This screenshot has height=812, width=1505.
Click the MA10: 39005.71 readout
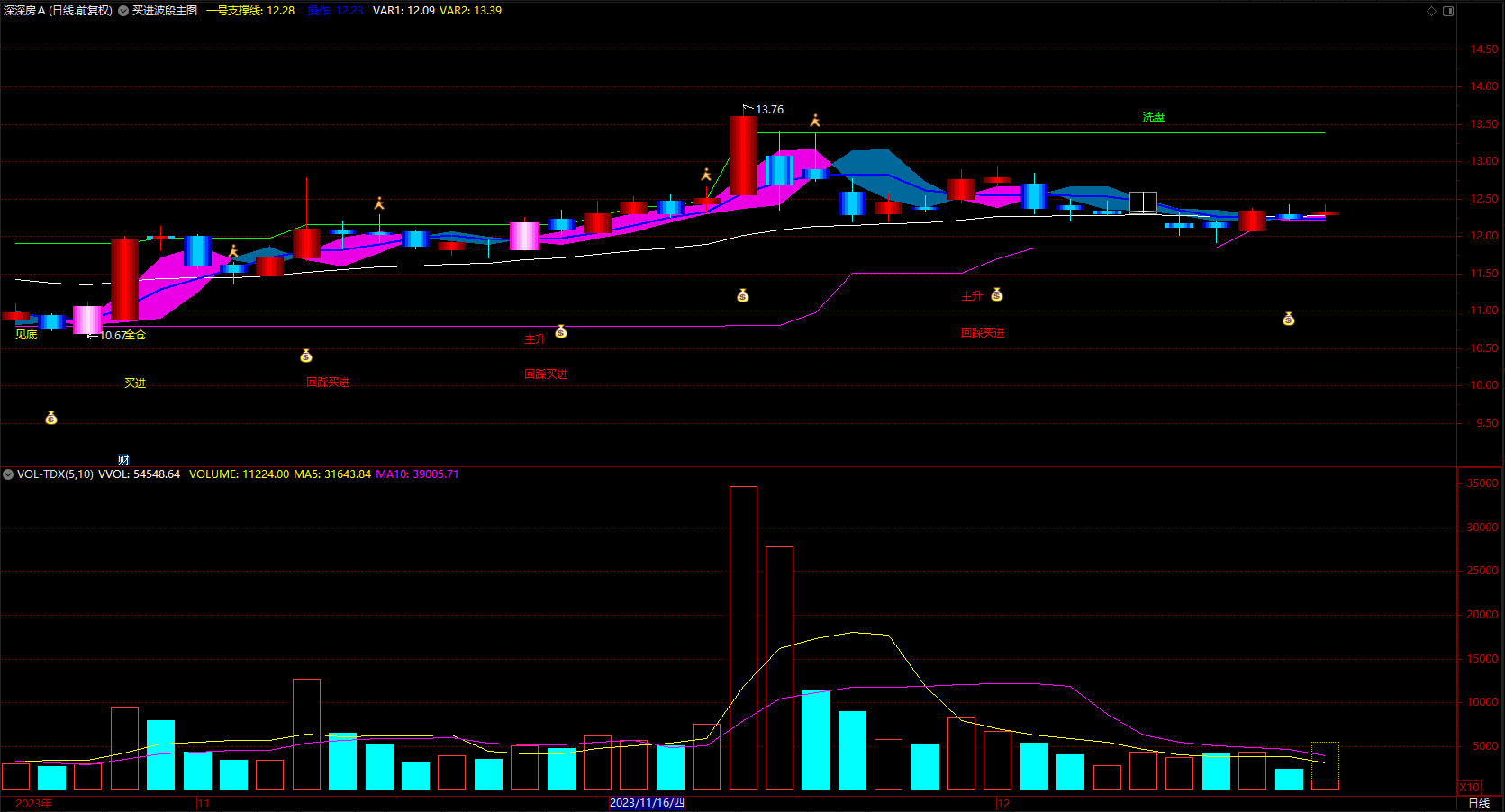coord(417,474)
